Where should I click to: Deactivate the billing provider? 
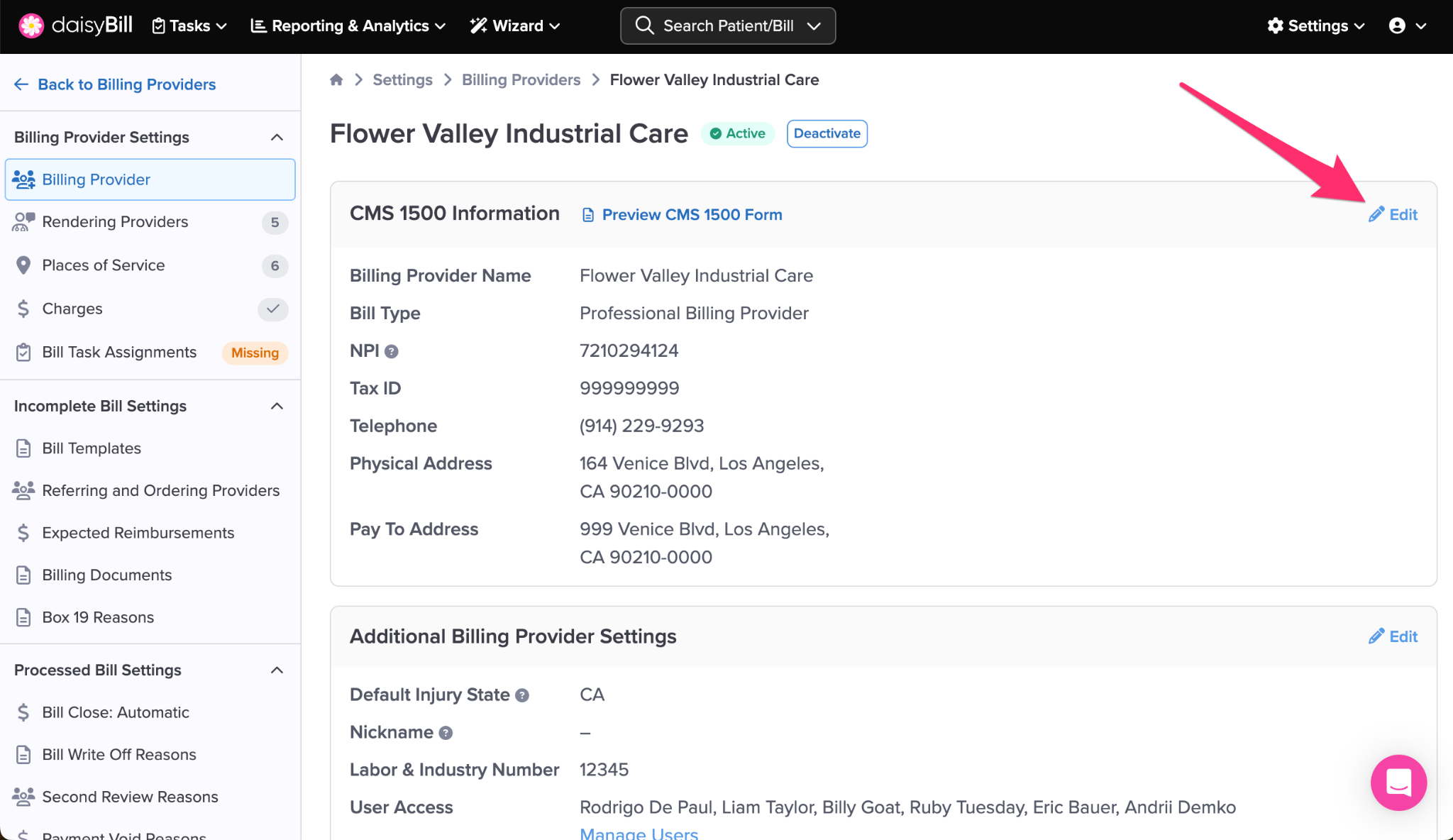pos(827,133)
